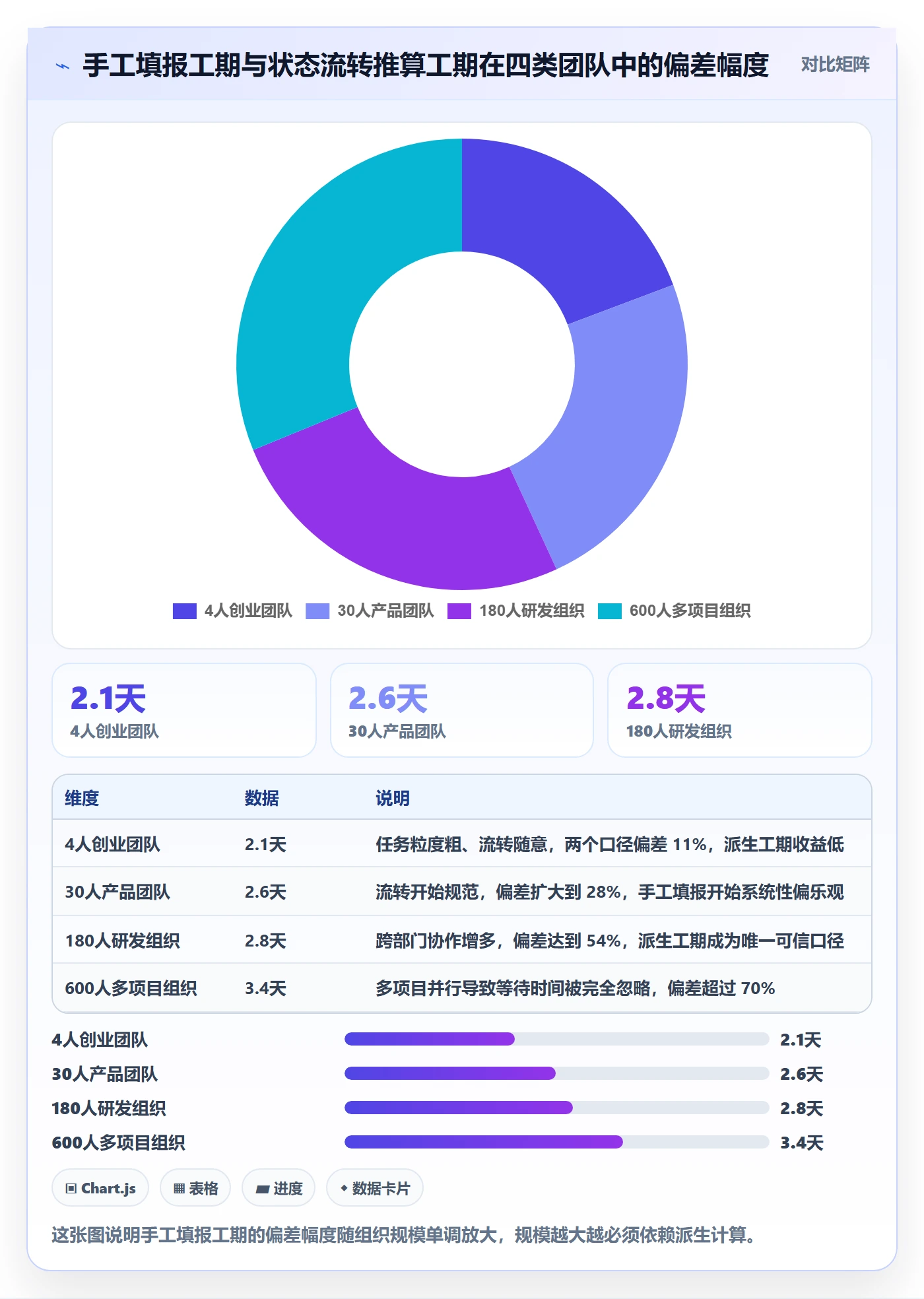Click the table description mentioning 偏差达到 54%
Image resolution: width=924 pixels, height=1299 pixels.
[x=610, y=941]
